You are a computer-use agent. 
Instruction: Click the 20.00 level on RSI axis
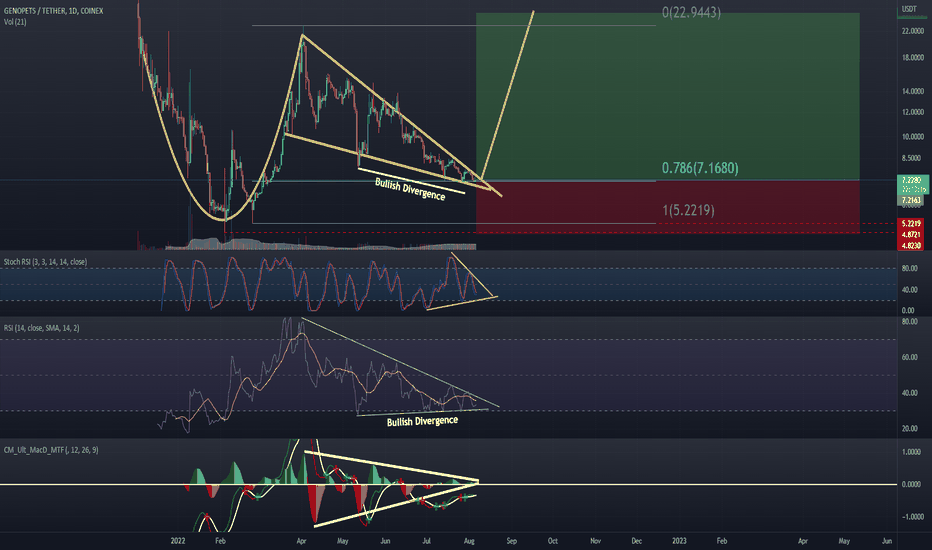[x=909, y=429]
